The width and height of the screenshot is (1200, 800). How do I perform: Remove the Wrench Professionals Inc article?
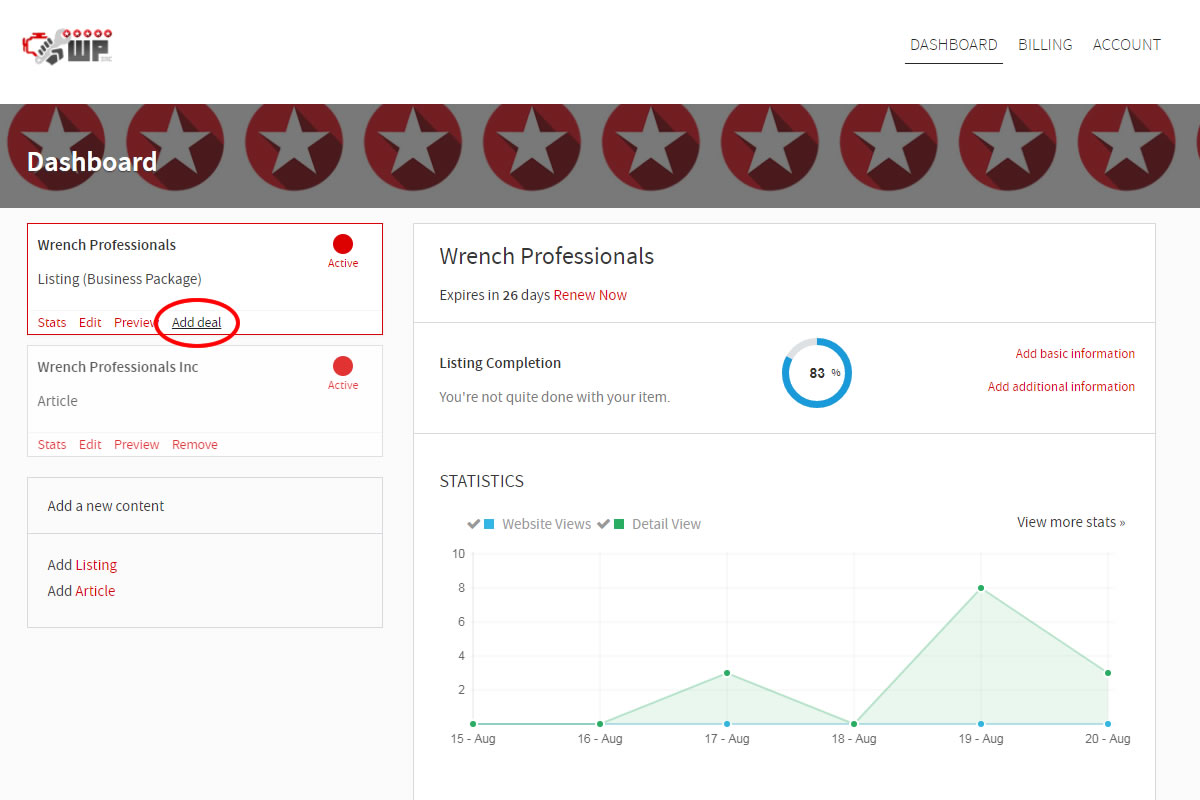(195, 445)
